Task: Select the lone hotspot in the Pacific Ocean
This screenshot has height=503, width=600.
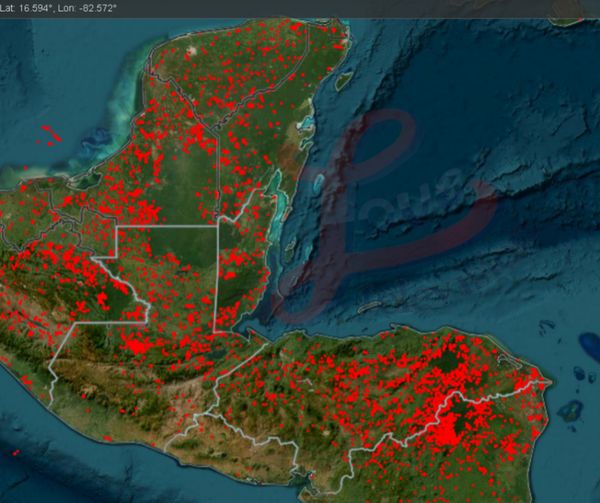Action: click(x=15, y=454)
